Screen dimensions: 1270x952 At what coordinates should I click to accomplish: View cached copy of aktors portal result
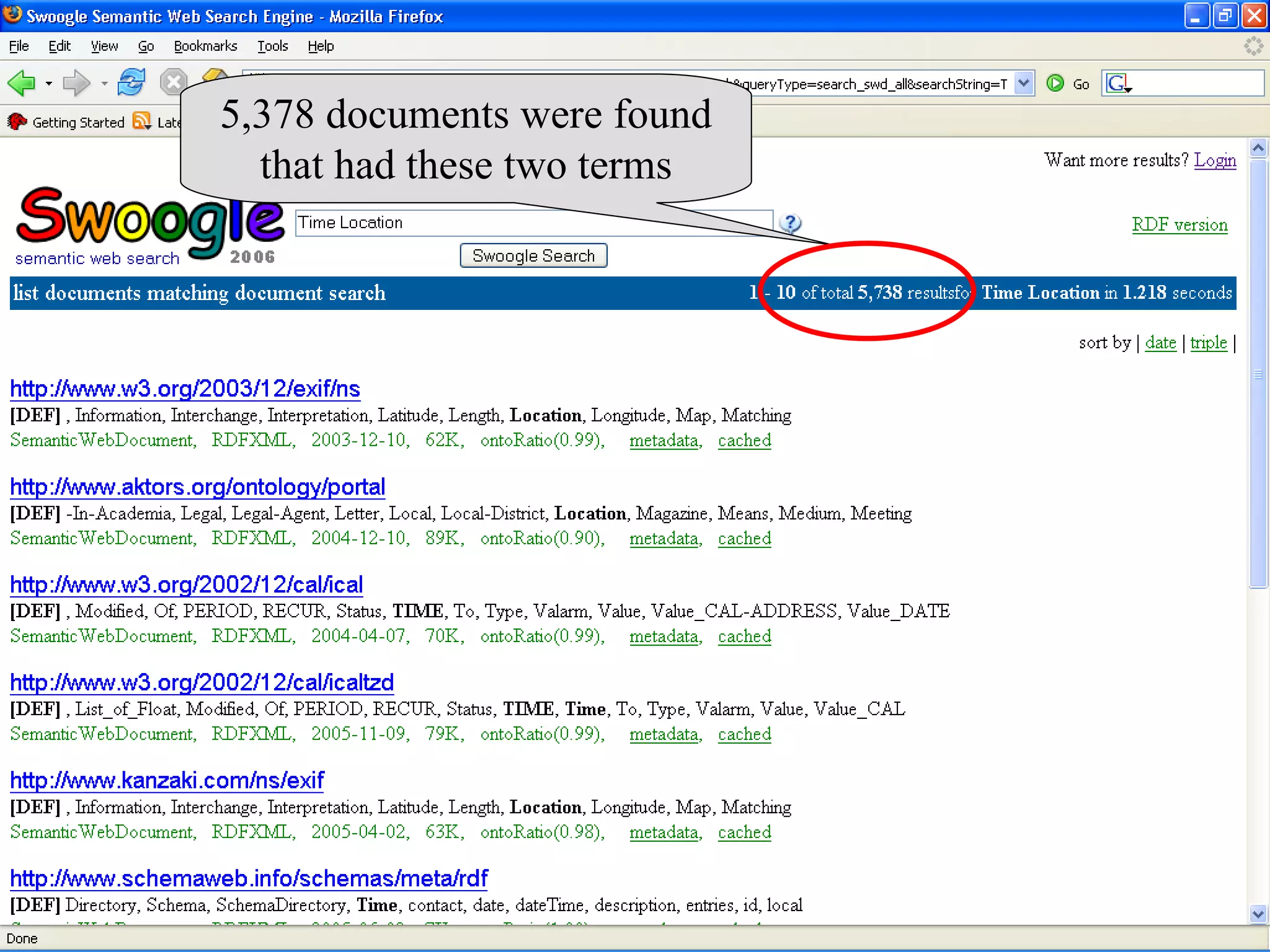(744, 538)
